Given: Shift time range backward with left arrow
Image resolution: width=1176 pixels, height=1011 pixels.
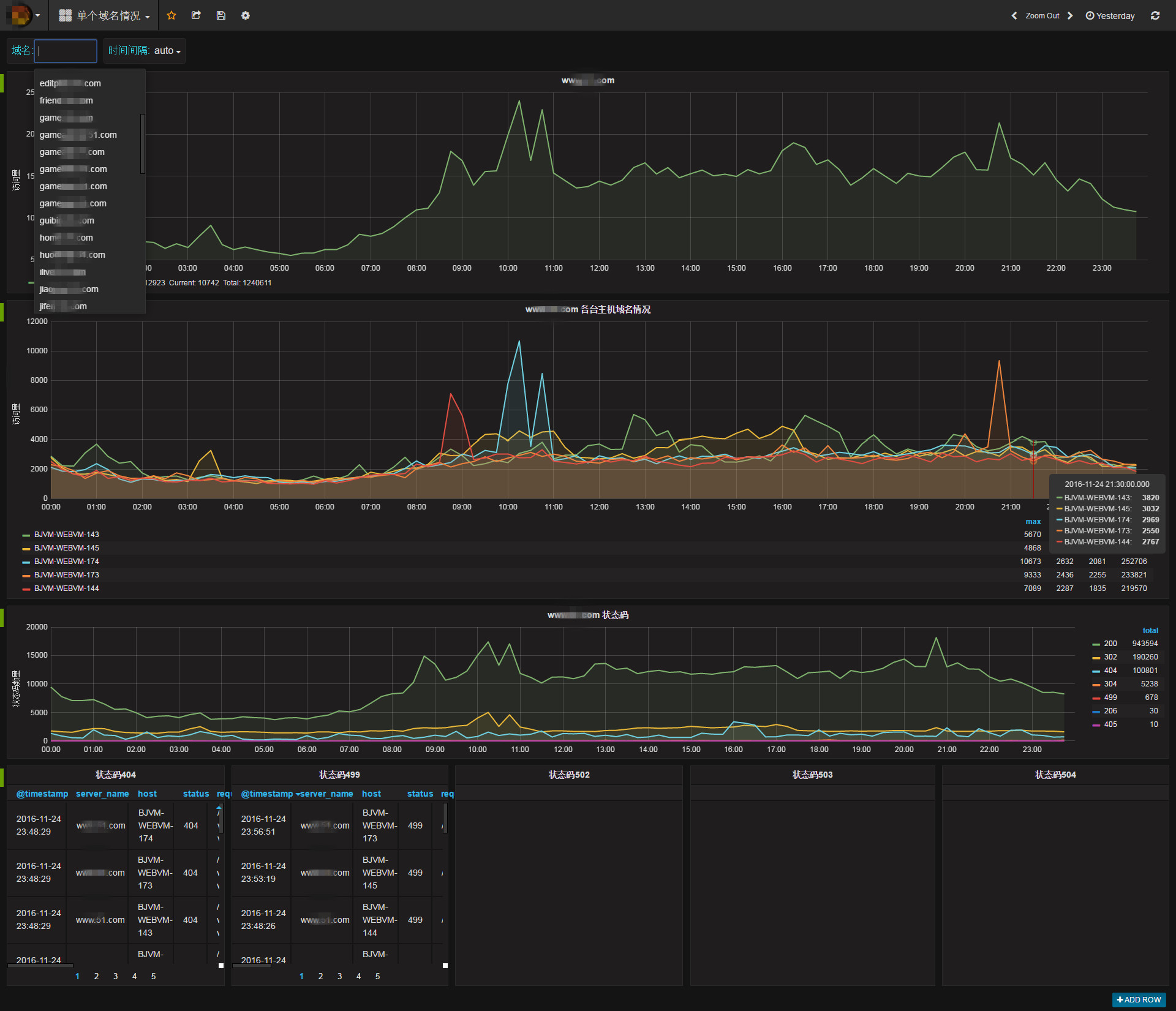Looking at the screenshot, I should click(1014, 15).
